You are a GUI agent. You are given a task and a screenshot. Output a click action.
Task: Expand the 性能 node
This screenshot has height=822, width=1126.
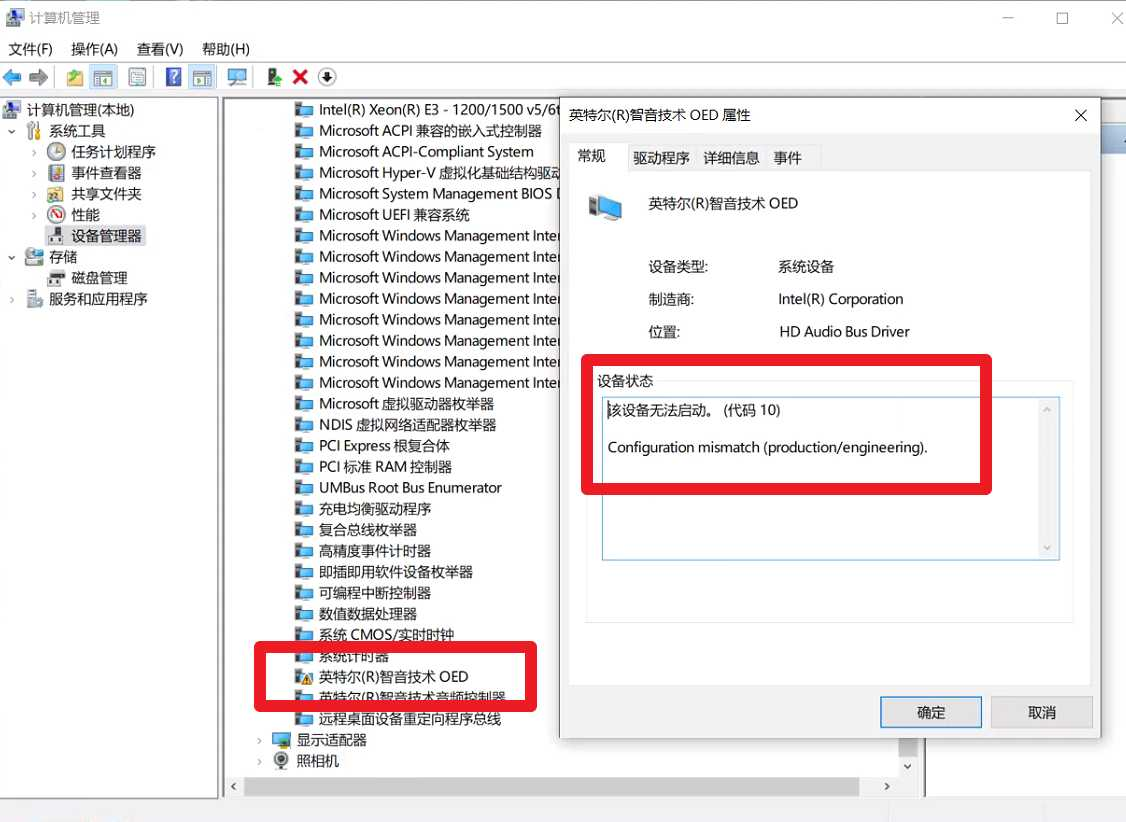[x=34, y=215]
